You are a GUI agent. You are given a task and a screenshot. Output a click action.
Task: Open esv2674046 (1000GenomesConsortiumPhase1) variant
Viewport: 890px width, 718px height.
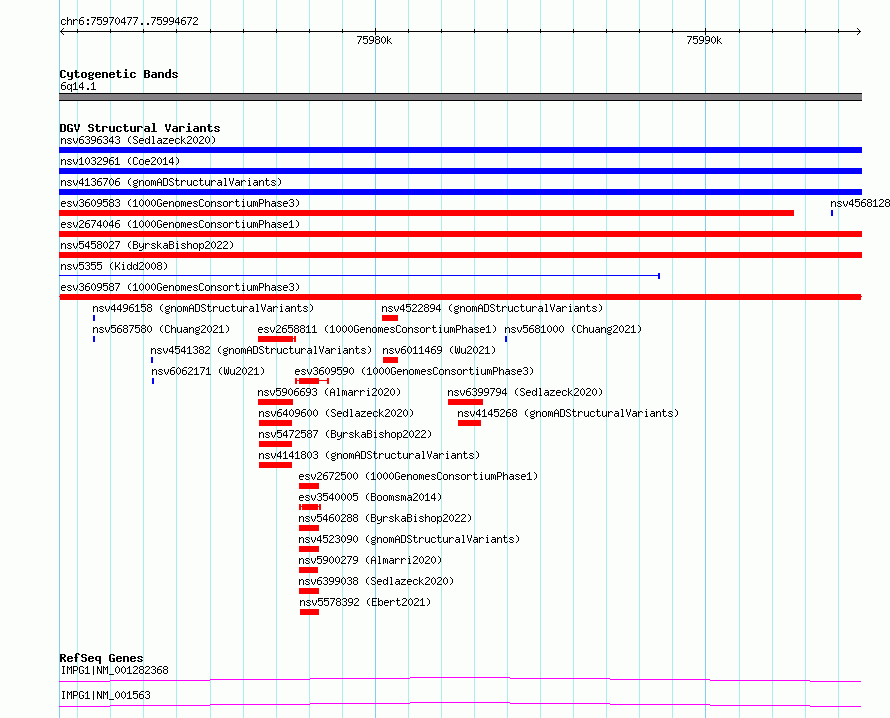(180, 224)
